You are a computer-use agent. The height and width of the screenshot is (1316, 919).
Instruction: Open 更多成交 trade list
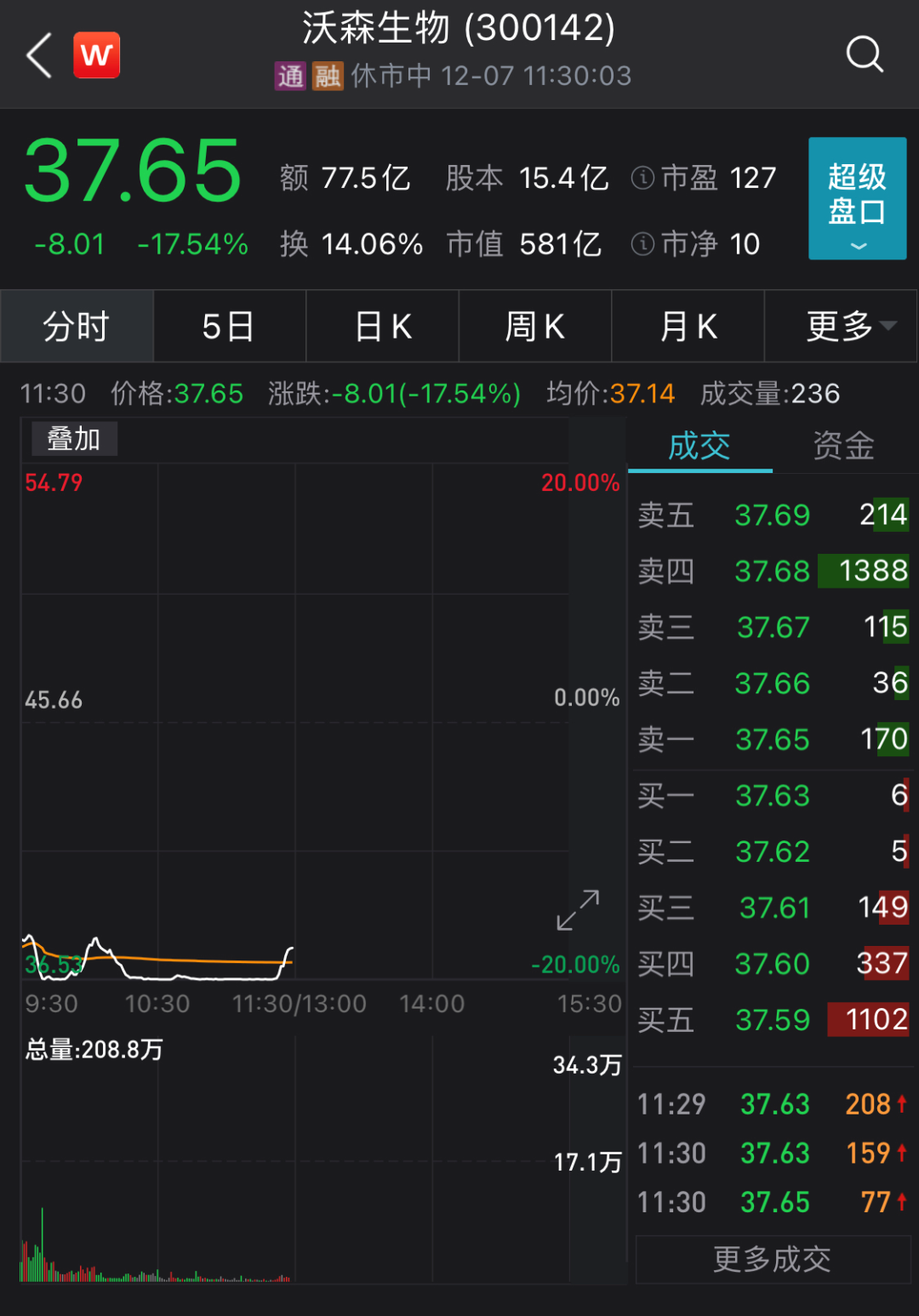click(773, 1259)
